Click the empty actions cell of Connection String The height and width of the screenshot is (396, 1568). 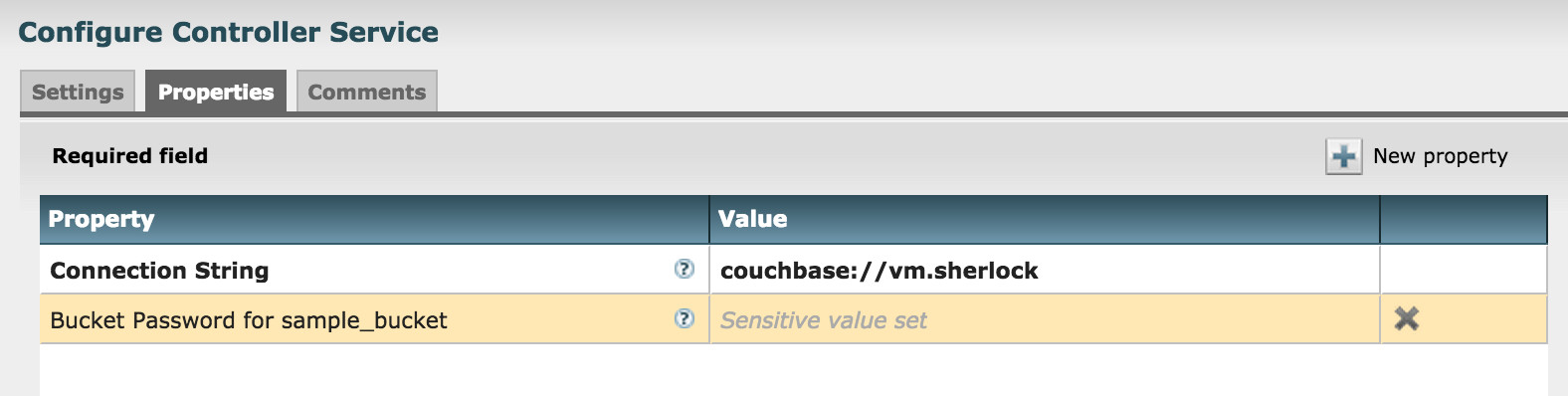pos(1464,270)
